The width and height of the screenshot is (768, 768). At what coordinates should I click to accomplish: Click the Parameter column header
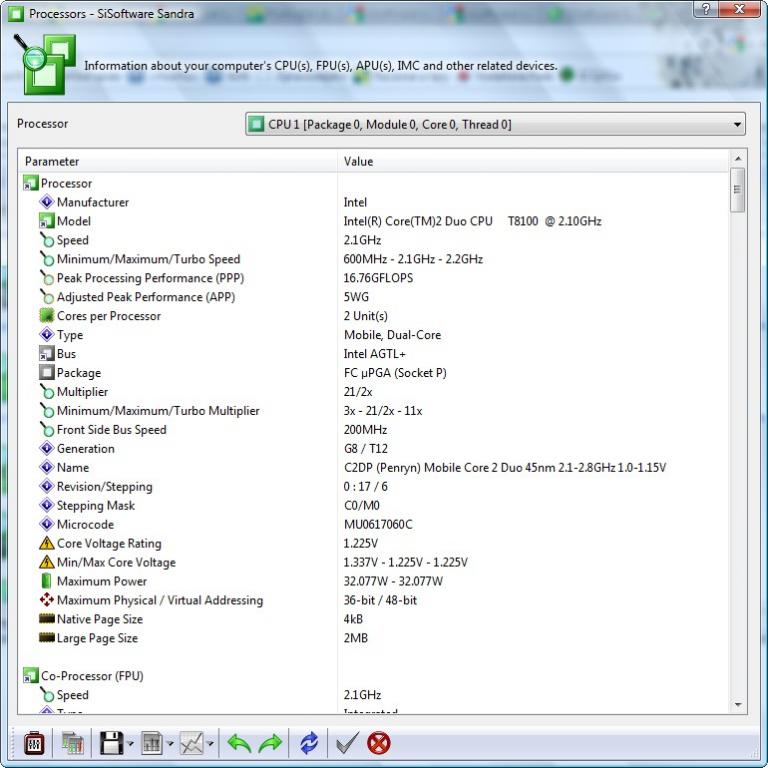coord(177,162)
